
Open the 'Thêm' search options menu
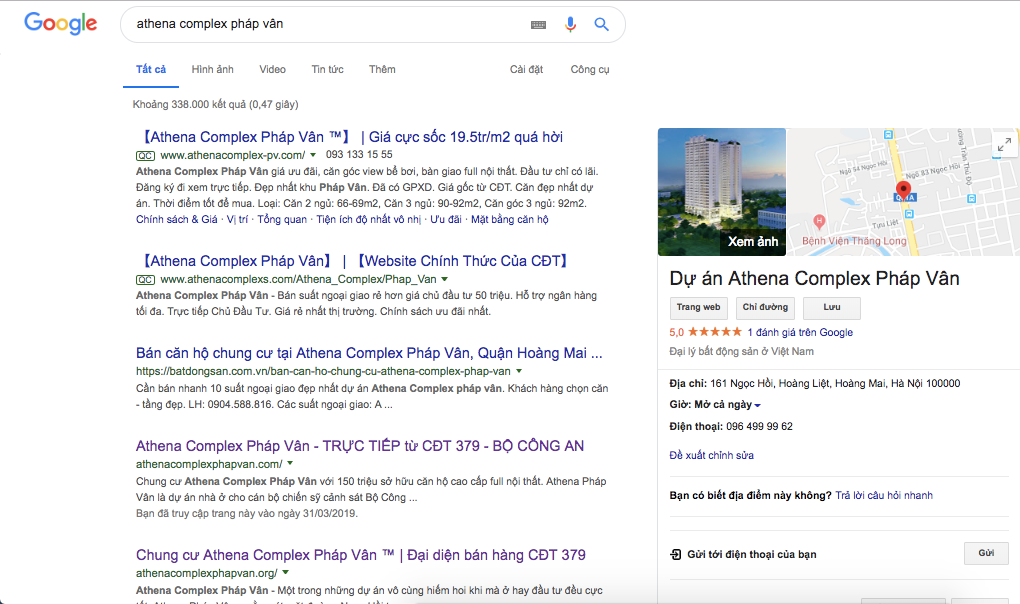(381, 69)
